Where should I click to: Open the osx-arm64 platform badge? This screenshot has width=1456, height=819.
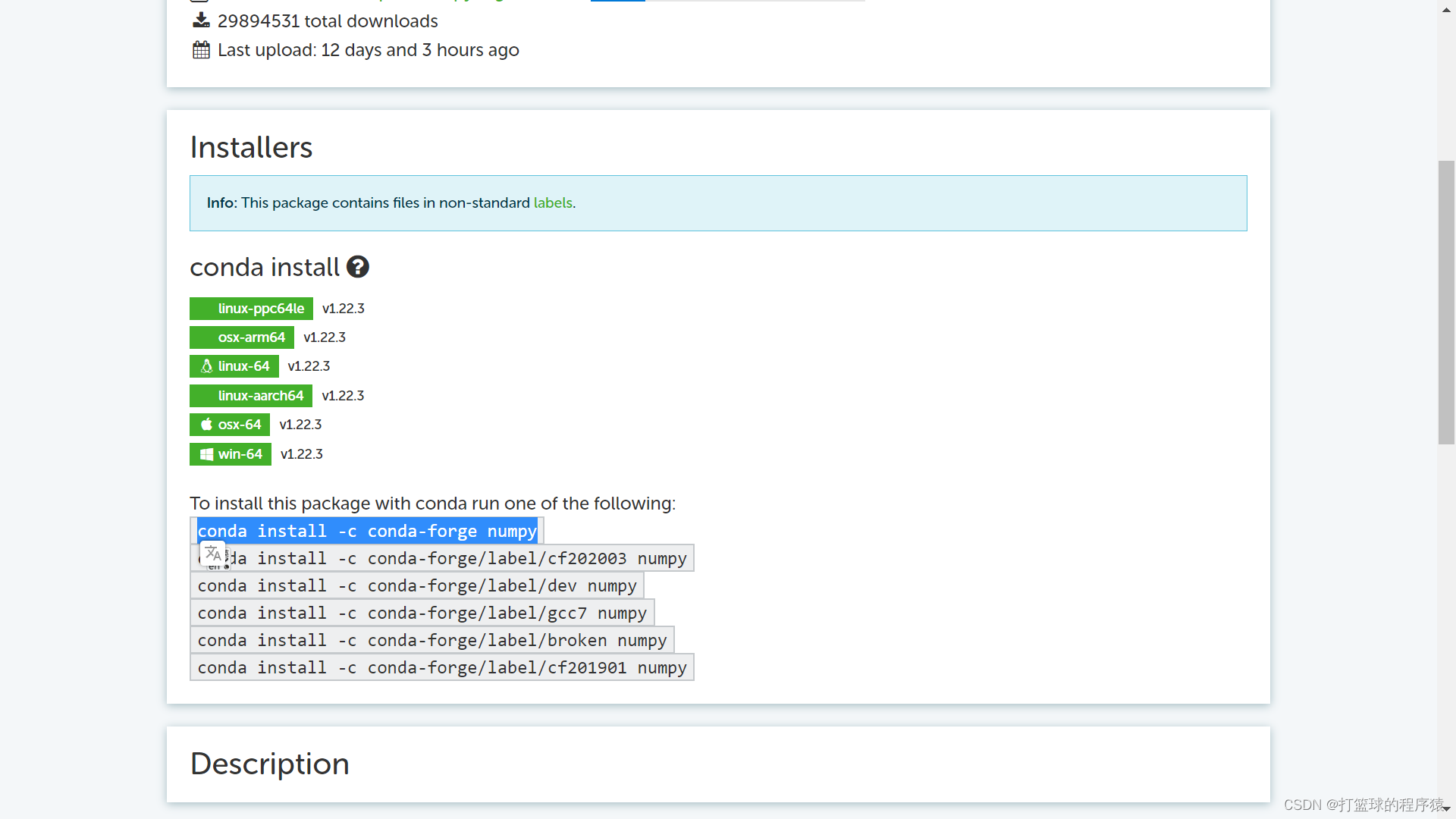(242, 337)
